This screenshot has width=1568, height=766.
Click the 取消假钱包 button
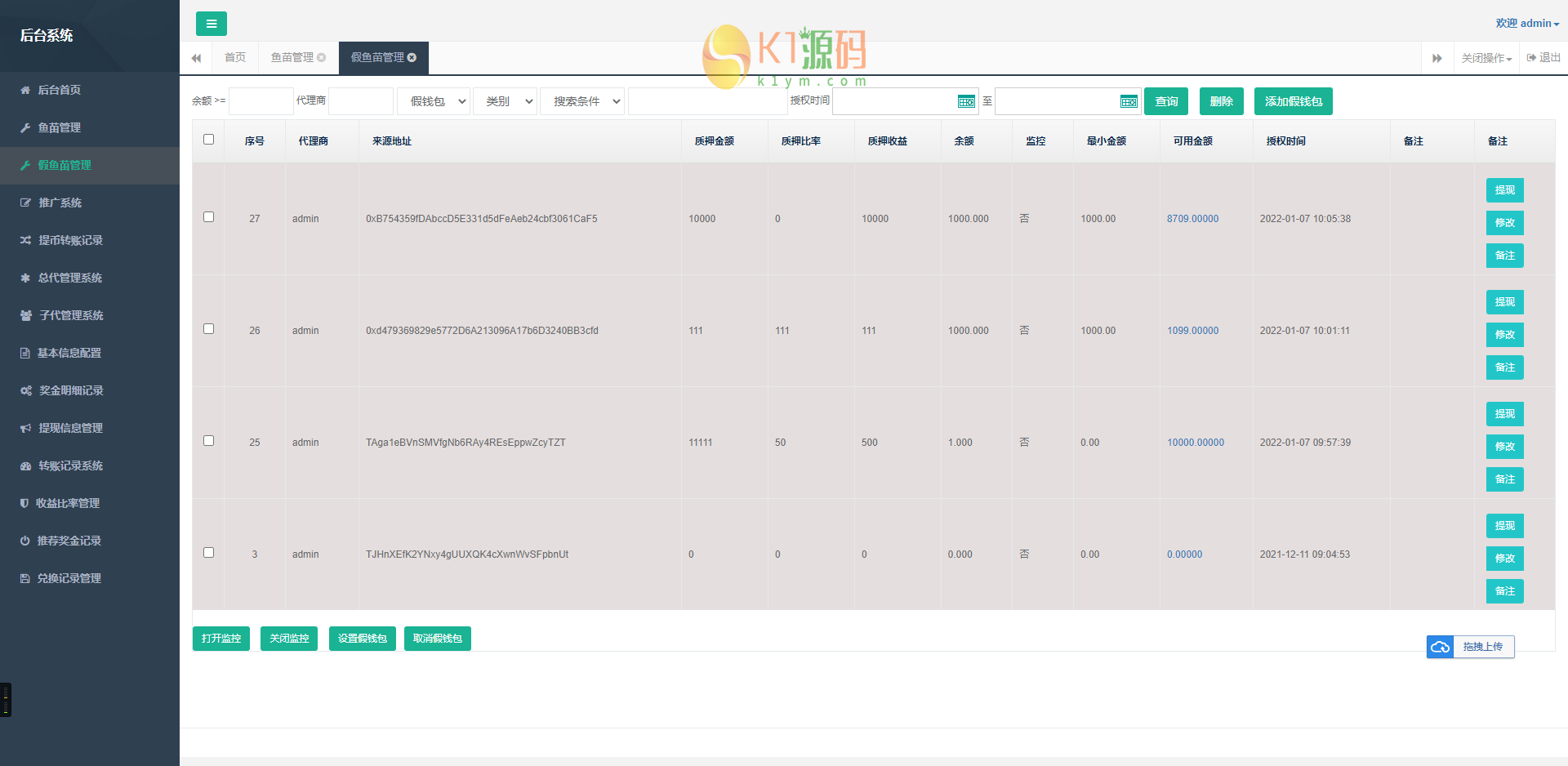(438, 639)
